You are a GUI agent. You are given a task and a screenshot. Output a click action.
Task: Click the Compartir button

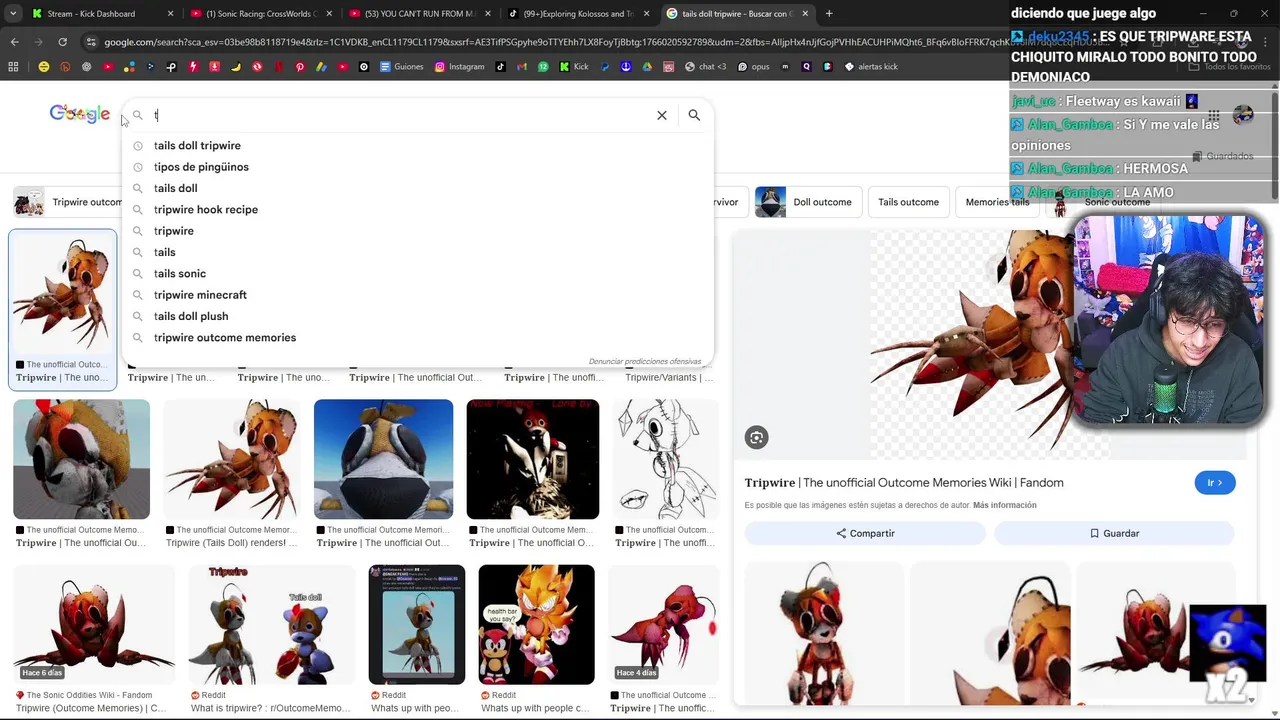pyautogui.click(x=865, y=534)
